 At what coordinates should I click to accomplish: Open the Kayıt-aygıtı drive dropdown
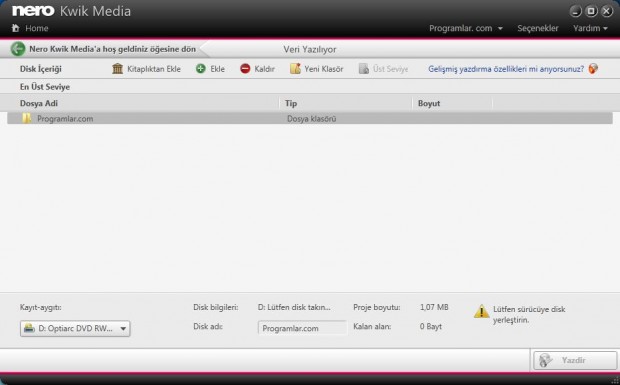point(75,328)
